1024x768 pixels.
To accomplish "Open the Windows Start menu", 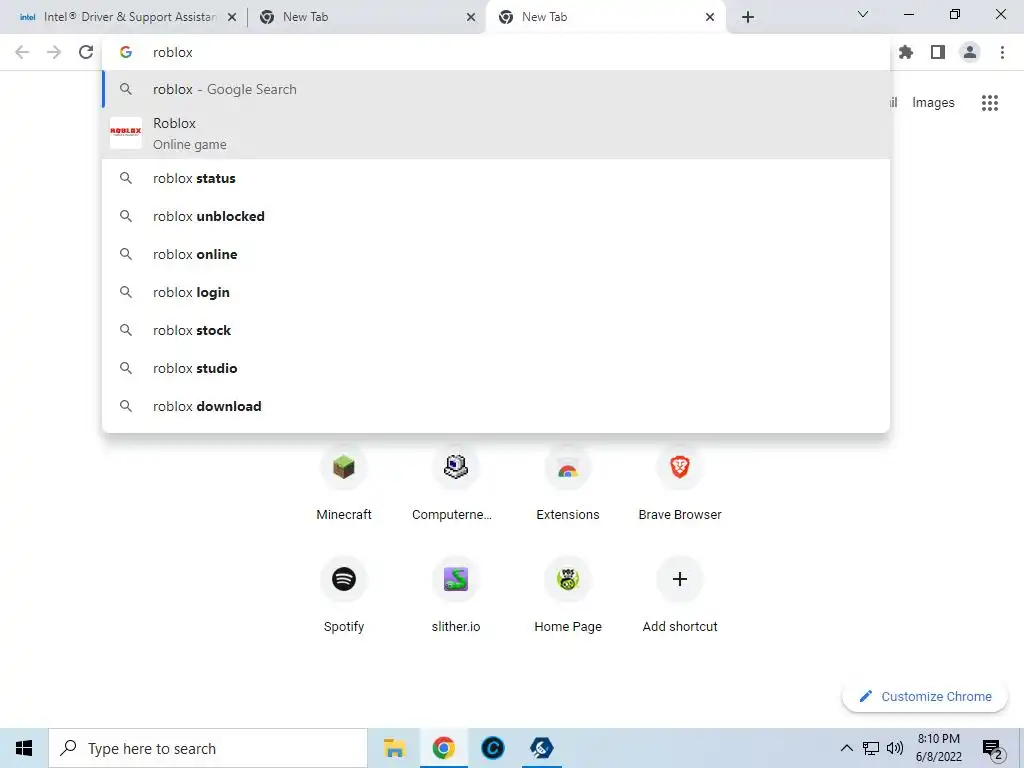I will [24, 748].
